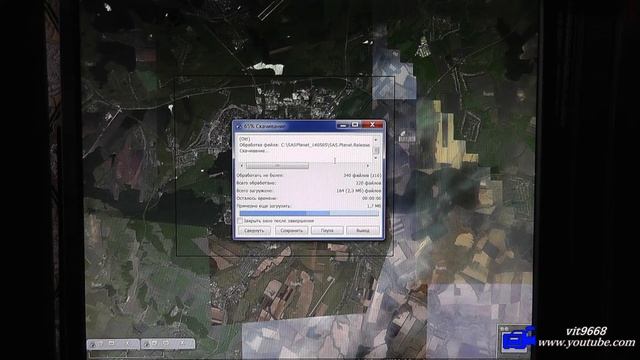This screenshot has width=640, height=360.
Task: Close the left minimized window bar
Action: (x=127, y=344)
